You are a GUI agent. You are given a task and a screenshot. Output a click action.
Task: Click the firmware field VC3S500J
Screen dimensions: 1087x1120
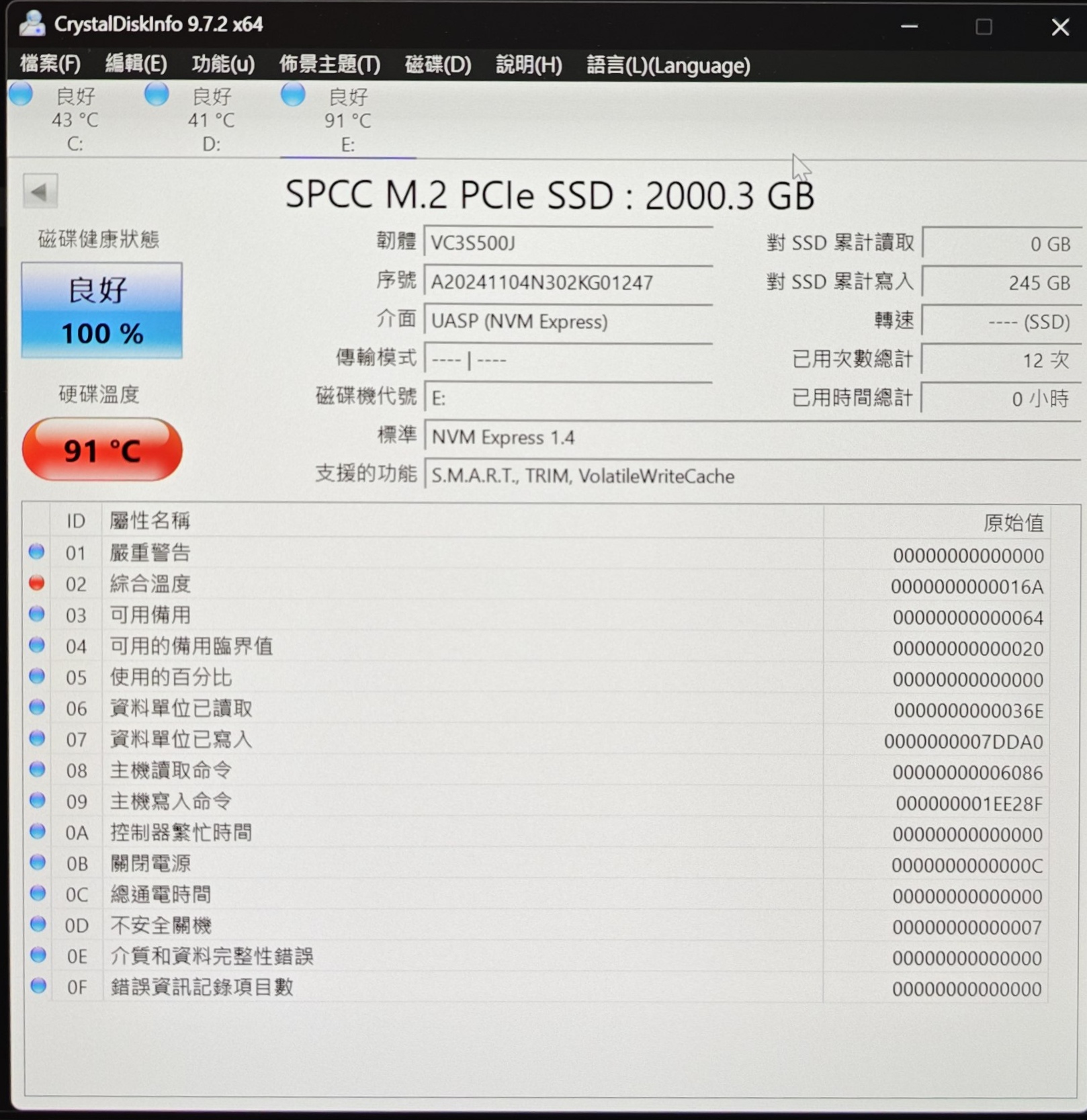coord(568,243)
